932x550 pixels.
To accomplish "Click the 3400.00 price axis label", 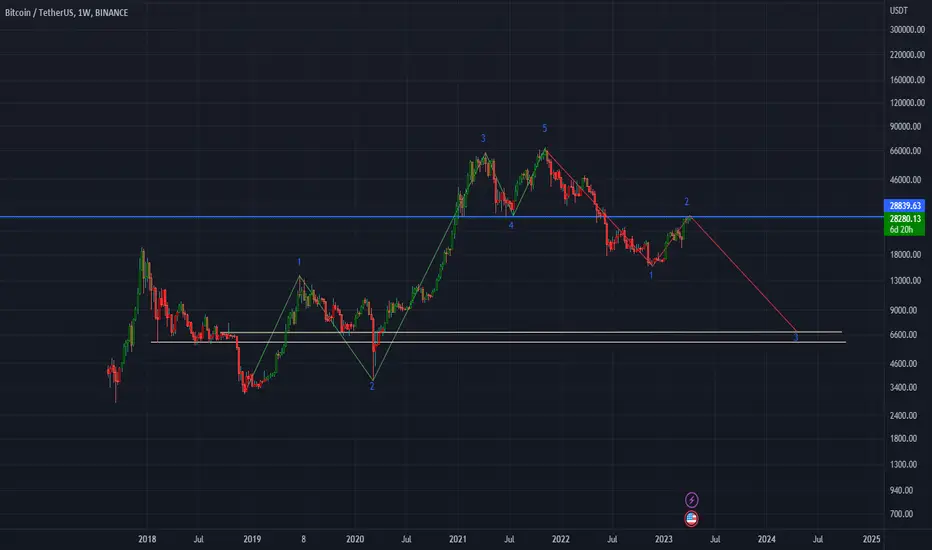I will pos(903,388).
